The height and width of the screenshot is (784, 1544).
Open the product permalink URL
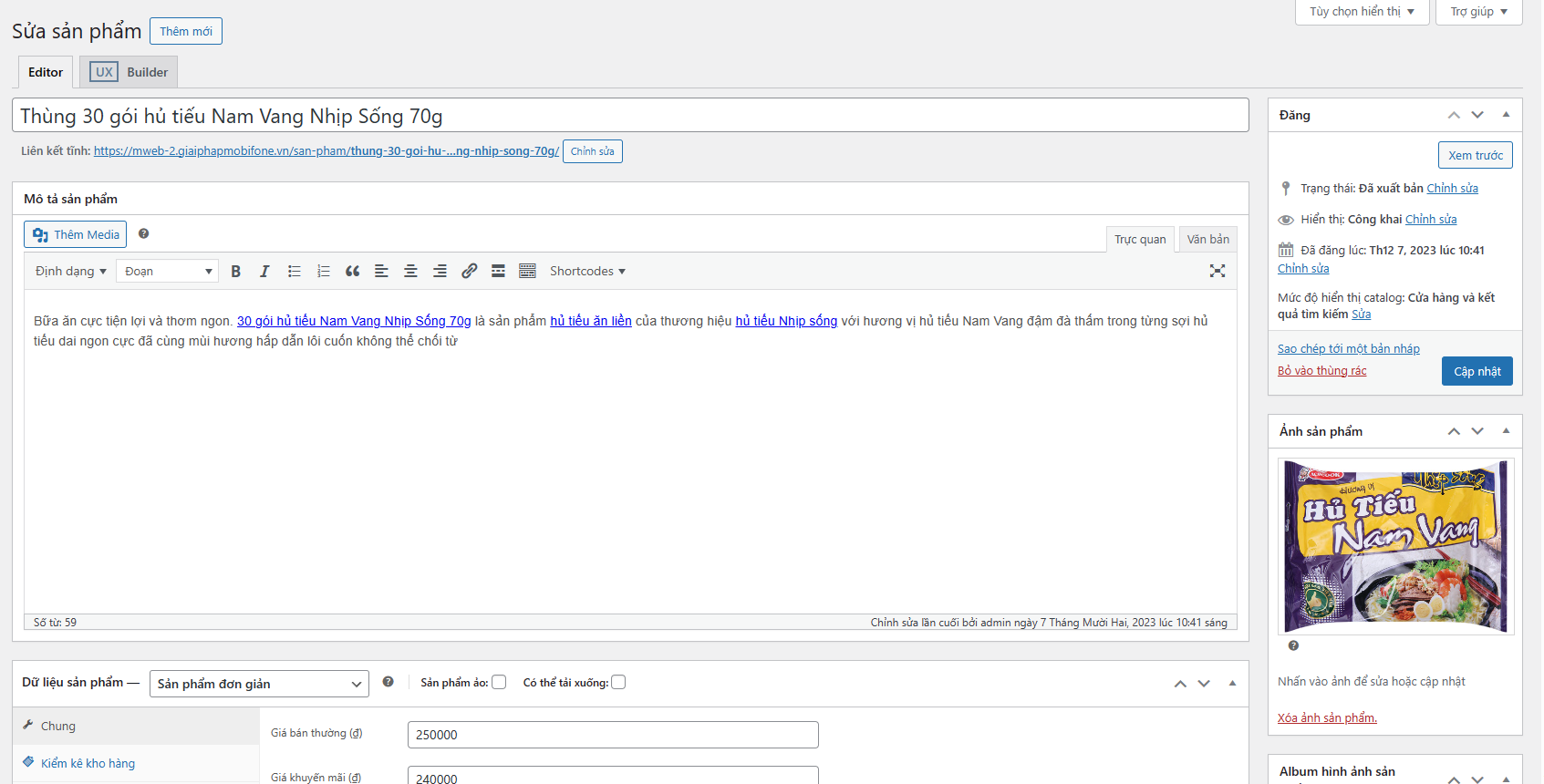coord(326,150)
